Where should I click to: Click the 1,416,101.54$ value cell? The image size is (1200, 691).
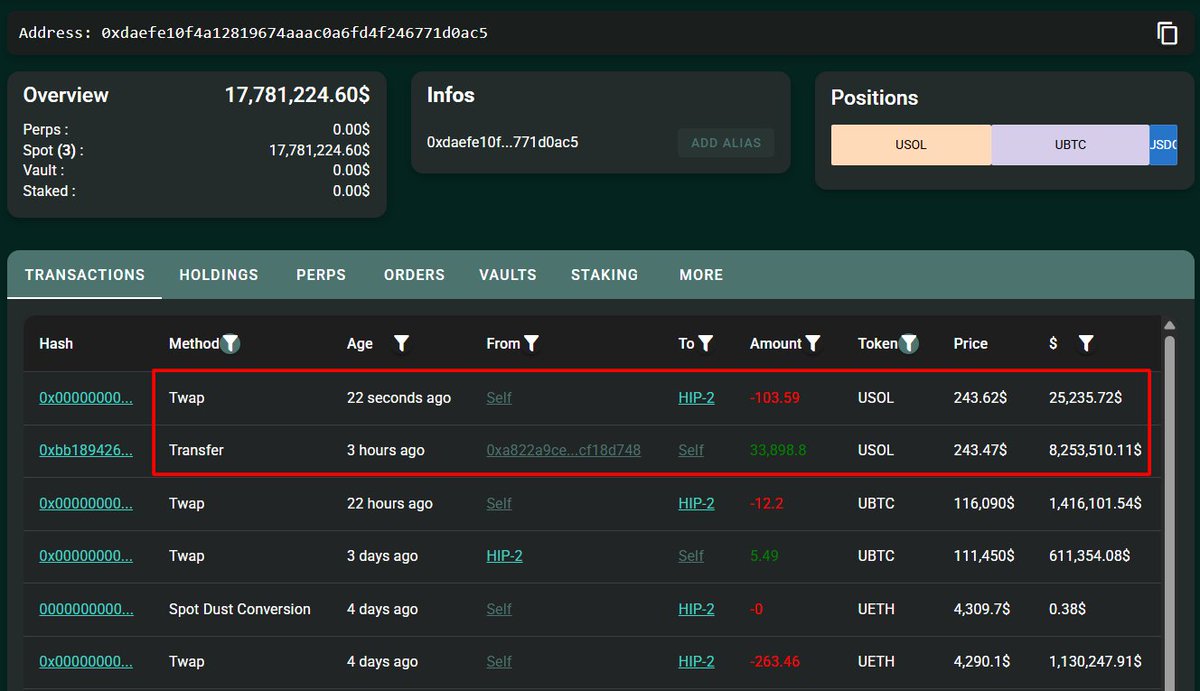1095,503
